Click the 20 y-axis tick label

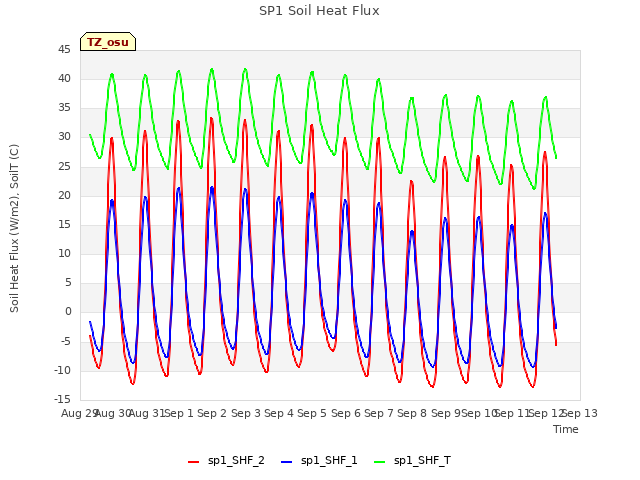tap(64, 195)
